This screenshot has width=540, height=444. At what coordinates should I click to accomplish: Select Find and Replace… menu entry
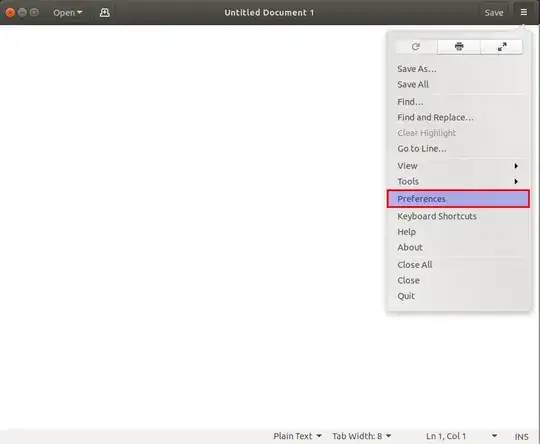pos(458,117)
